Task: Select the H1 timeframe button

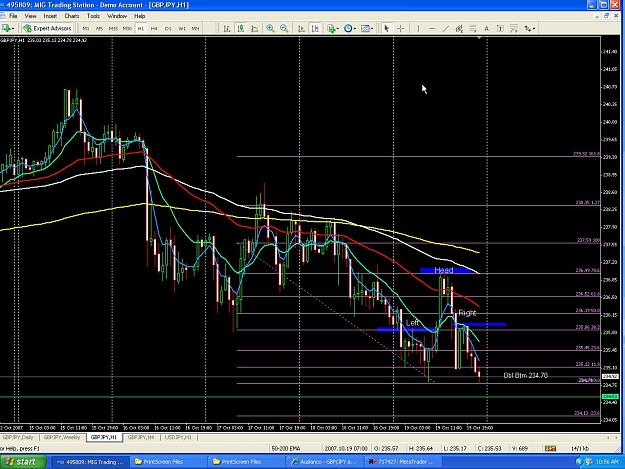Action: tap(141, 28)
